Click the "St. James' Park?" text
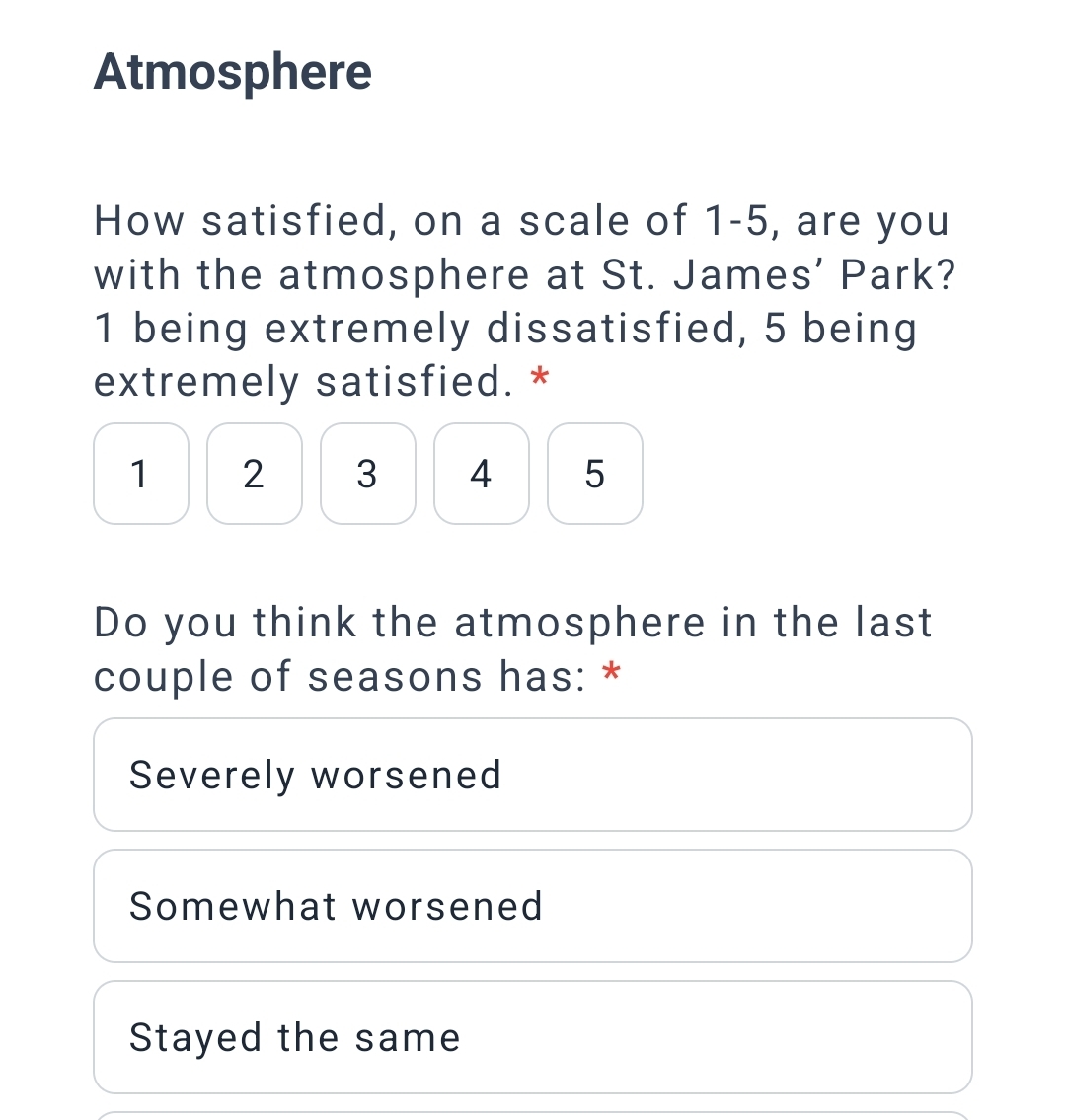 click(779, 275)
